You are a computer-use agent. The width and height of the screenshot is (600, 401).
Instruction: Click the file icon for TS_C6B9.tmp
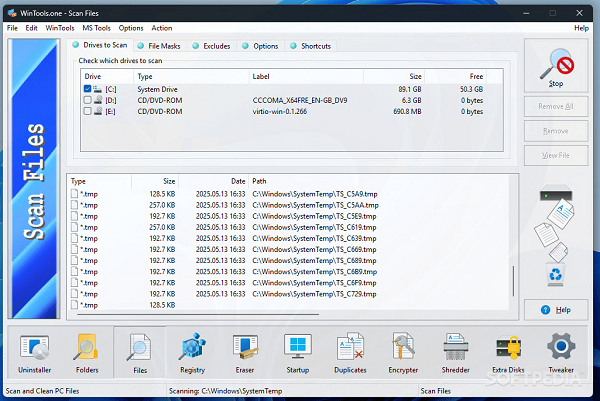(x=74, y=272)
